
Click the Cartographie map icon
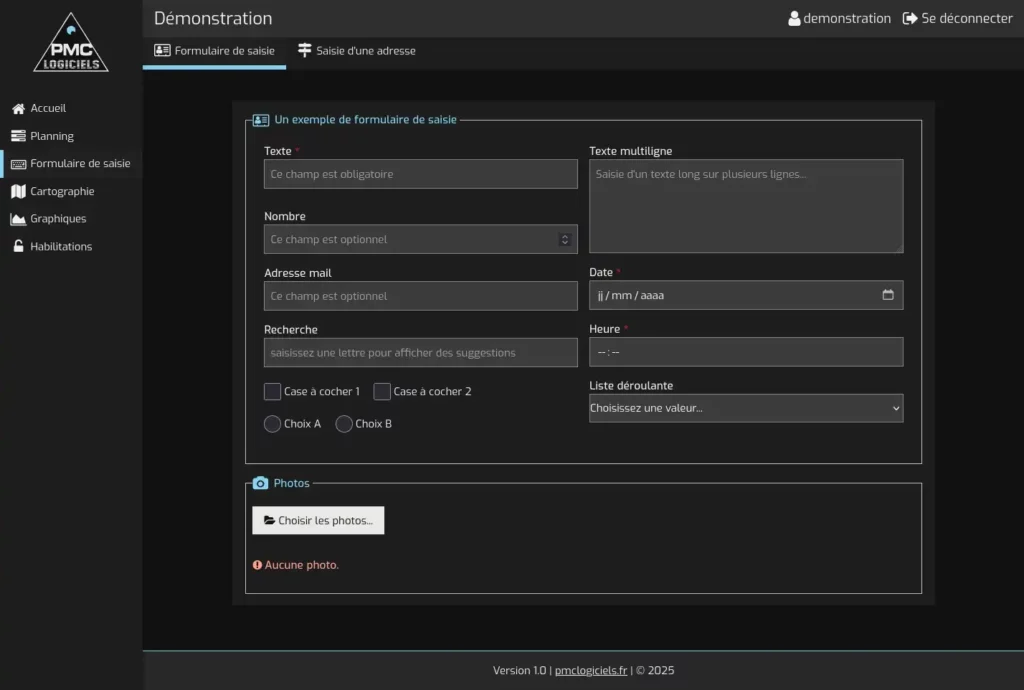18,191
